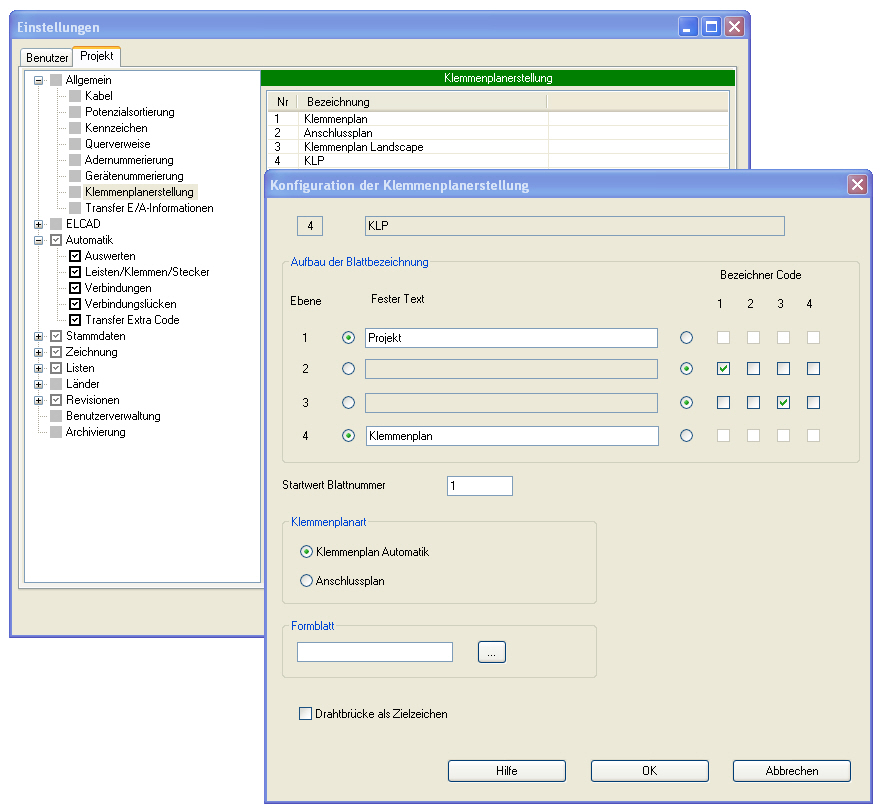Viewport: 880px width, 810px height.
Task: Expand the Zeichnung tree node
Action: 38,353
